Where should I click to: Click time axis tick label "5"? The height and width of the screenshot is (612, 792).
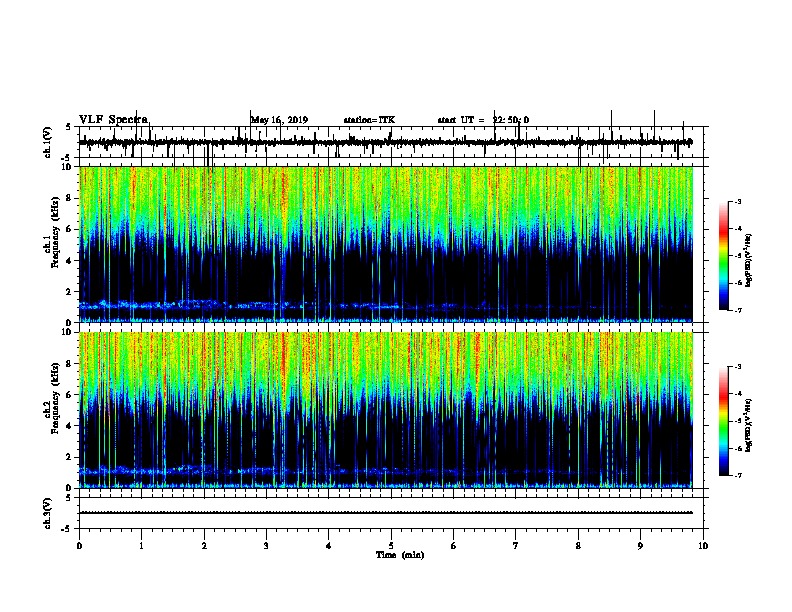tap(391, 546)
